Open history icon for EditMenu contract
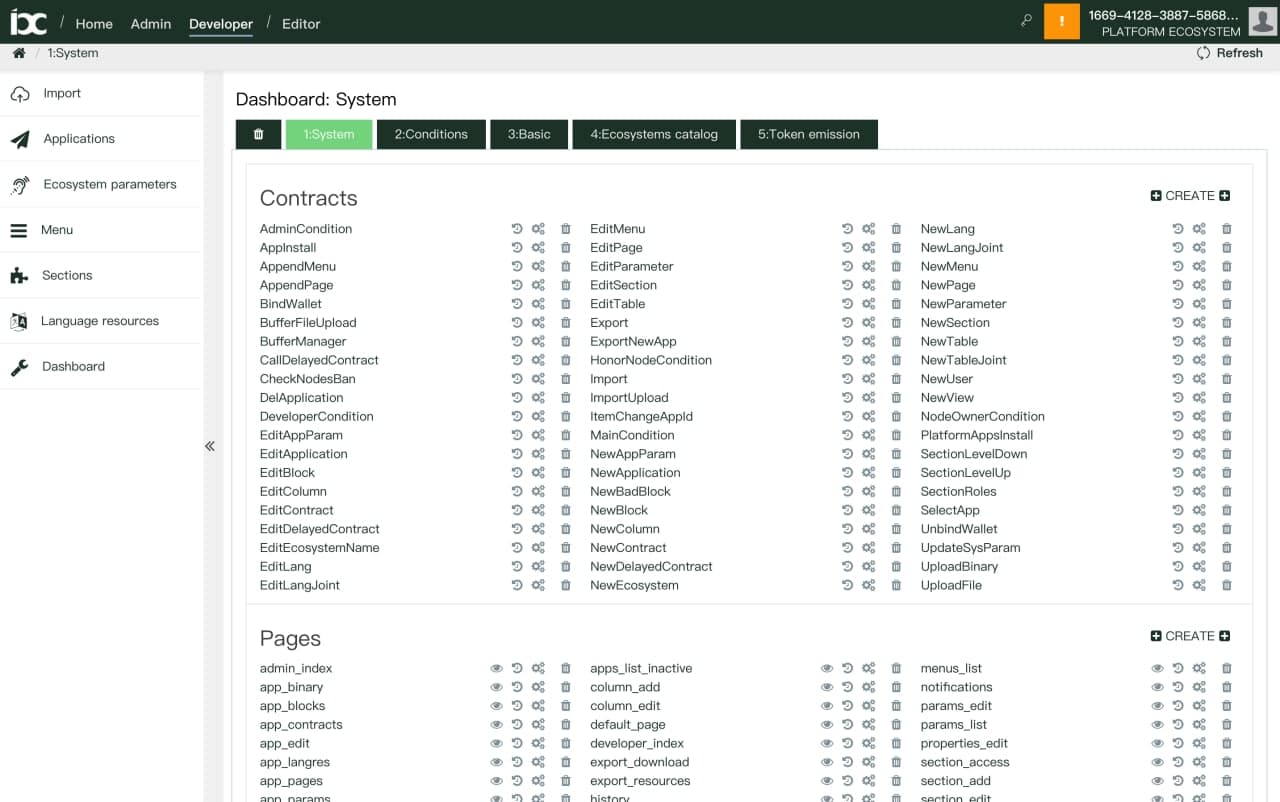Image resolution: width=1280 pixels, height=802 pixels. (847, 229)
